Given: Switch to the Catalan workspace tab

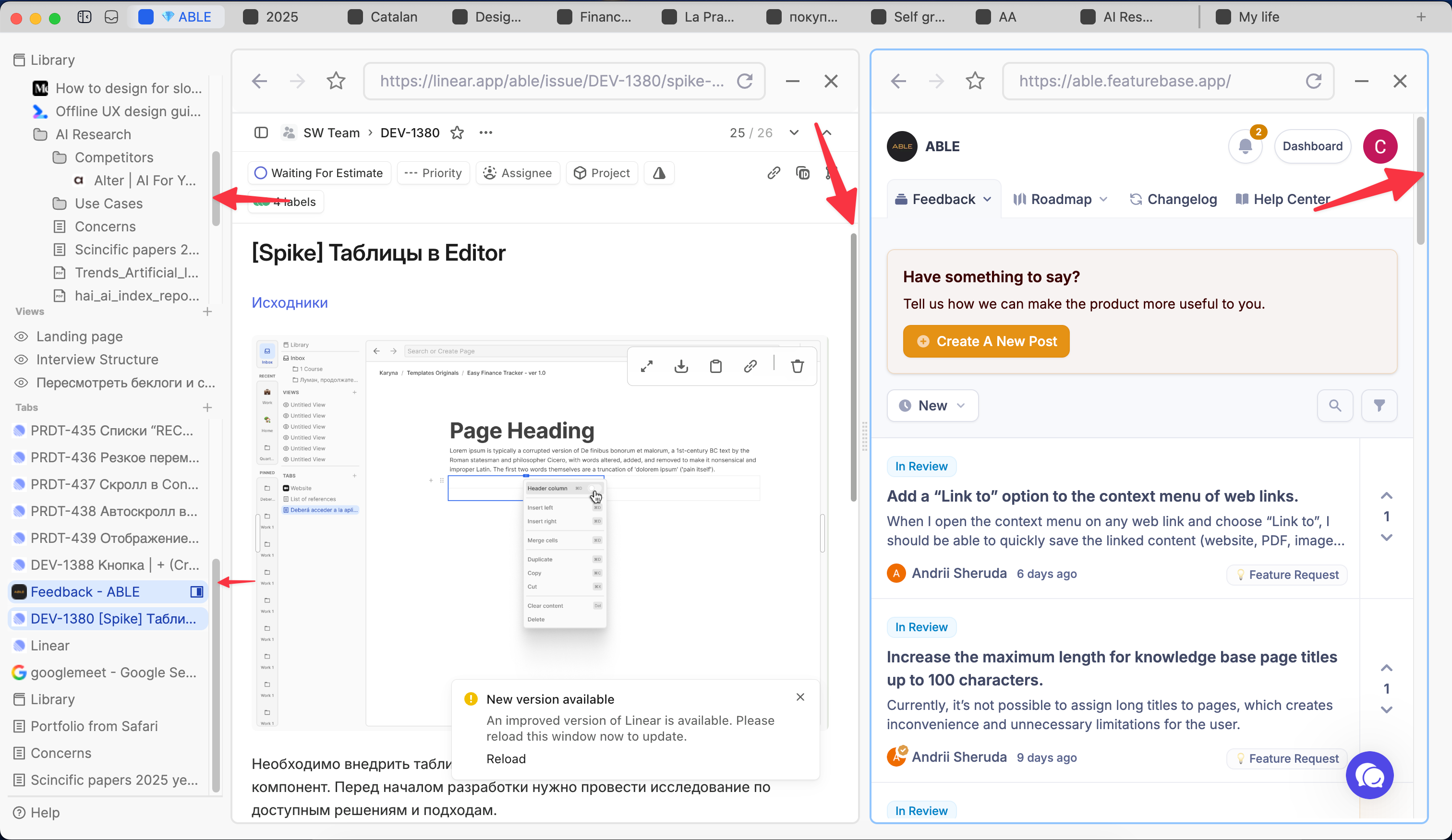Looking at the screenshot, I should [x=383, y=17].
